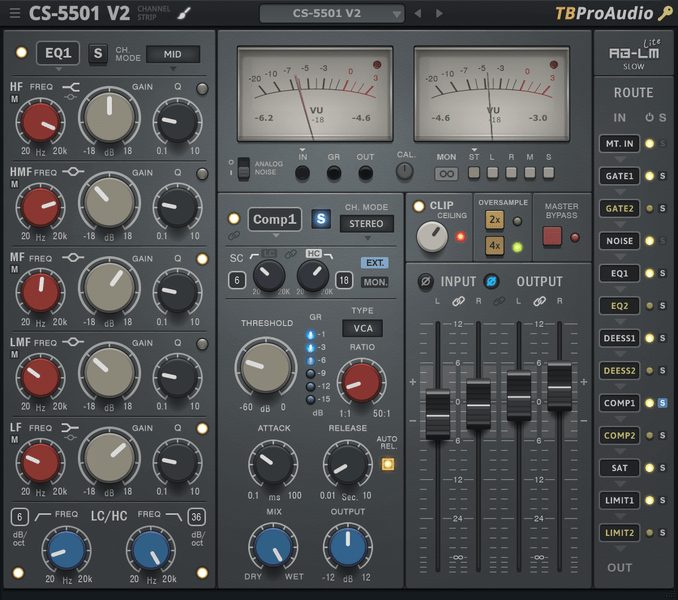This screenshot has height=600, width=678.
Task: Open the CS-5501 V2 preset dropdown
Action: (332, 13)
